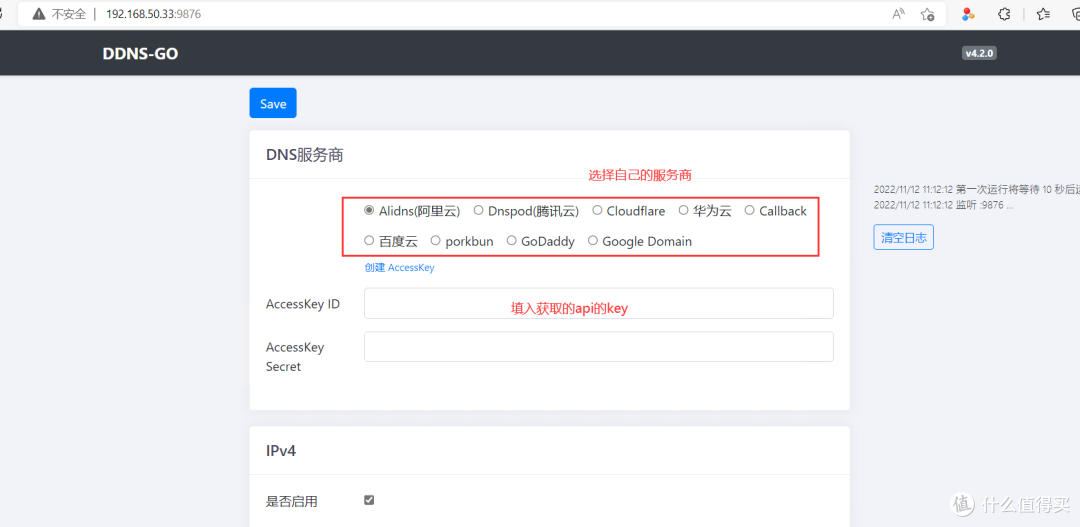Click the 不安全 label in the address bar
The height and width of the screenshot is (527, 1080).
point(69,14)
